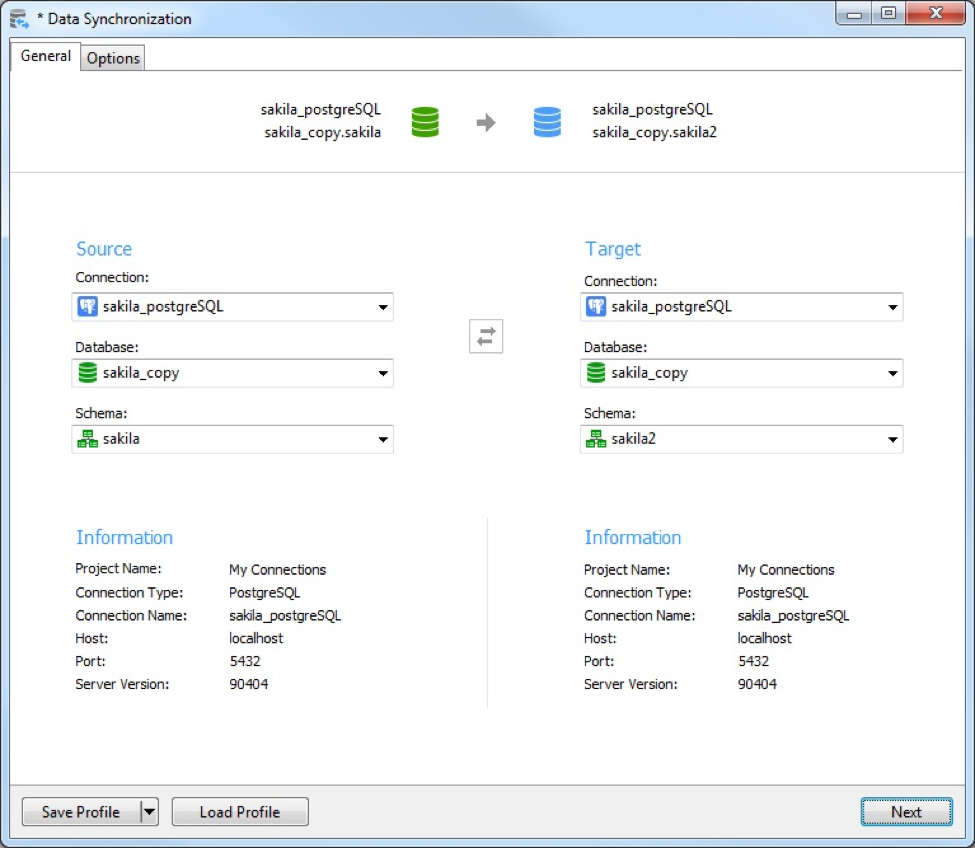The height and width of the screenshot is (848, 975).
Task: Click the Save Profile button
Action: [81, 811]
